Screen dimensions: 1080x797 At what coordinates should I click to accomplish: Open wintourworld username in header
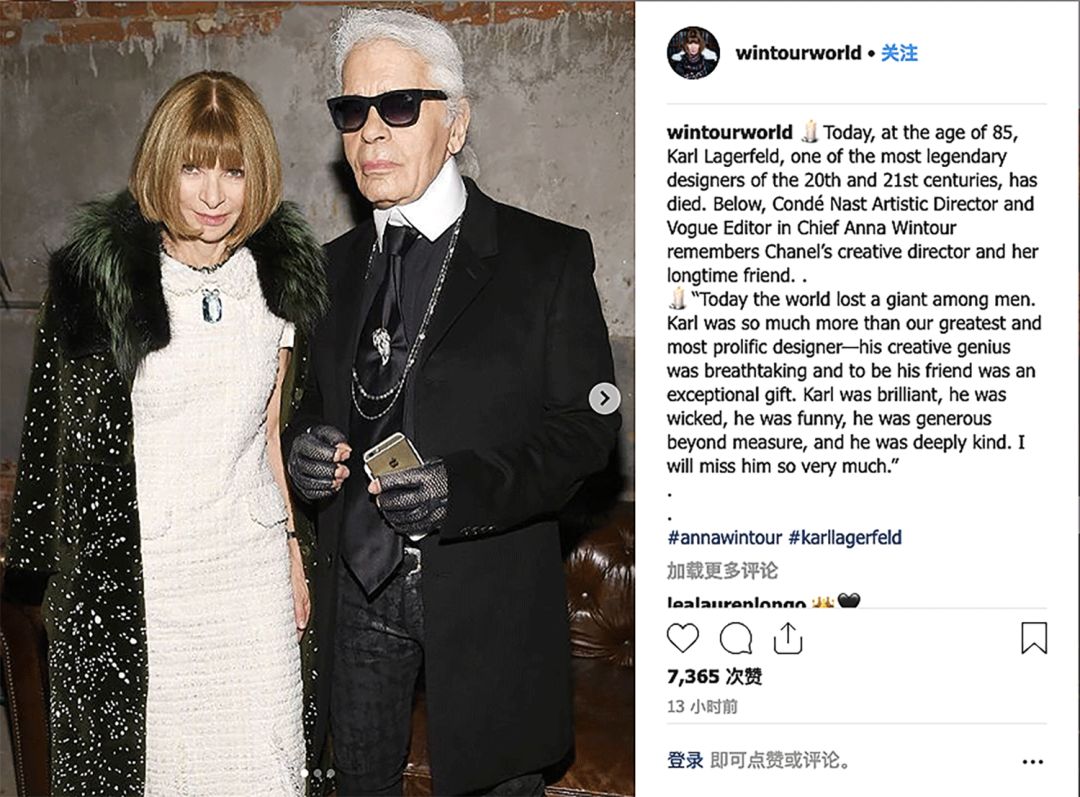click(x=798, y=53)
